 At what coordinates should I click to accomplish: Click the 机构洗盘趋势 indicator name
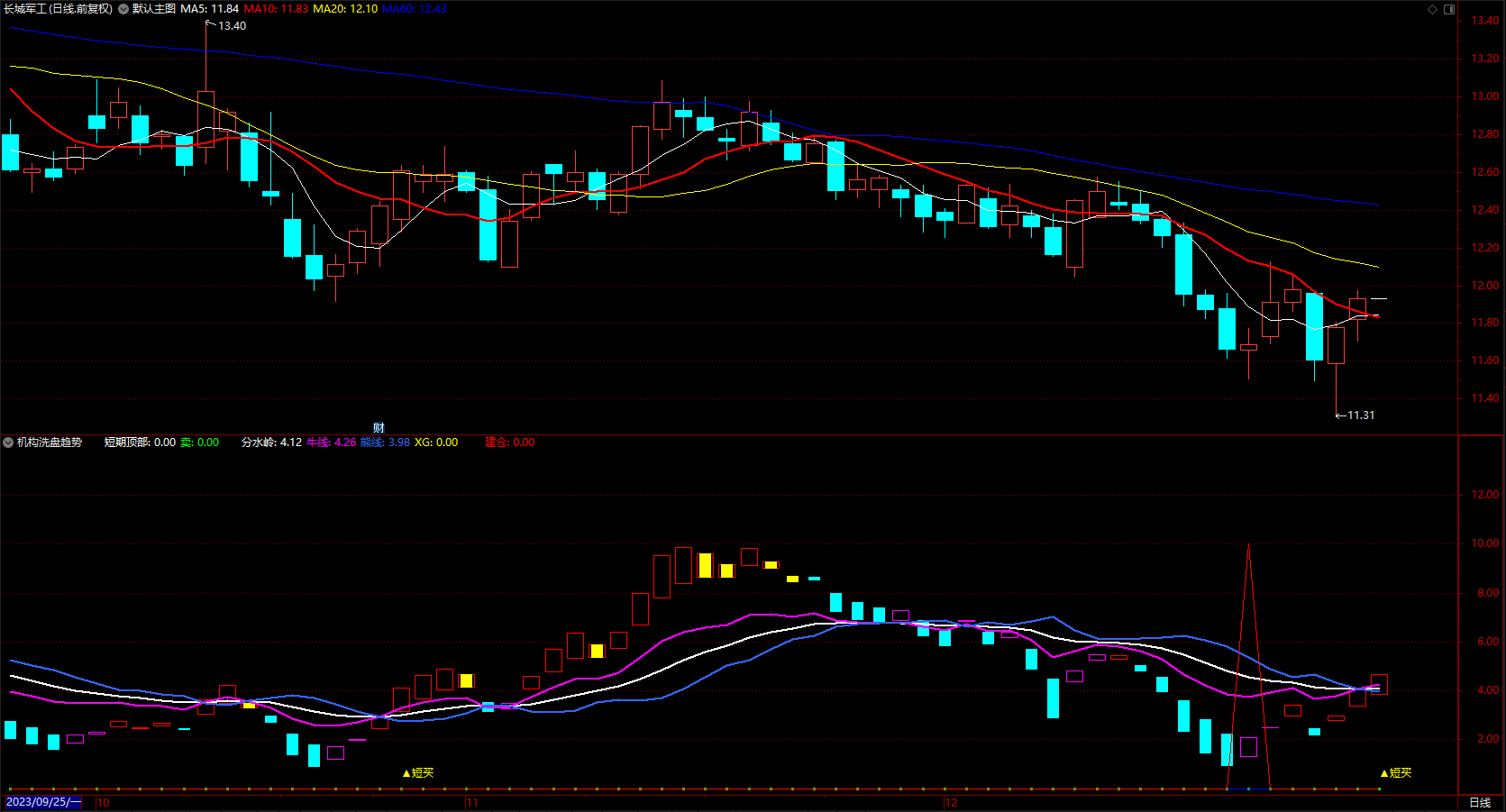pos(50,442)
